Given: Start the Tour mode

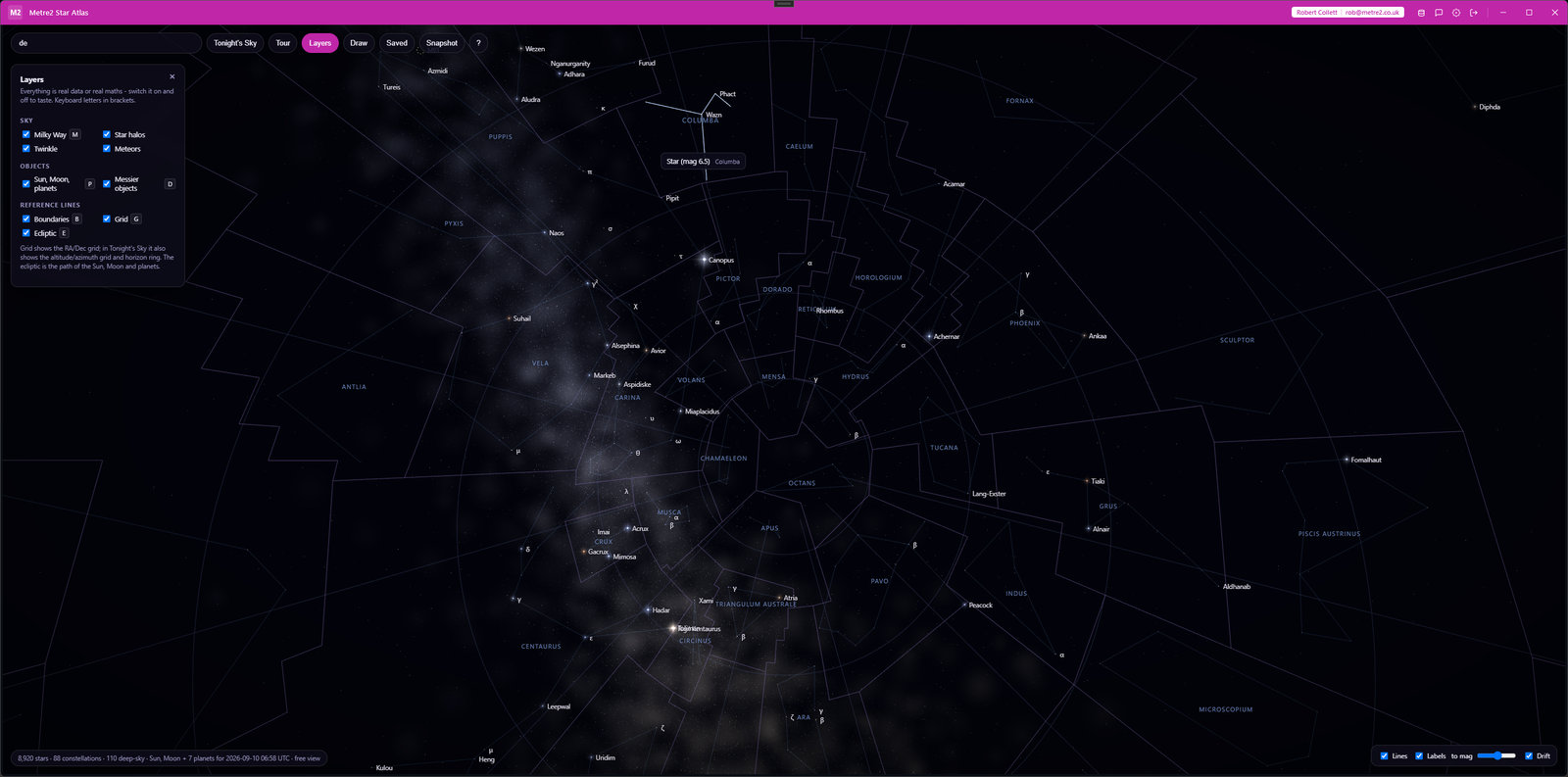Looking at the screenshot, I should point(283,43).
